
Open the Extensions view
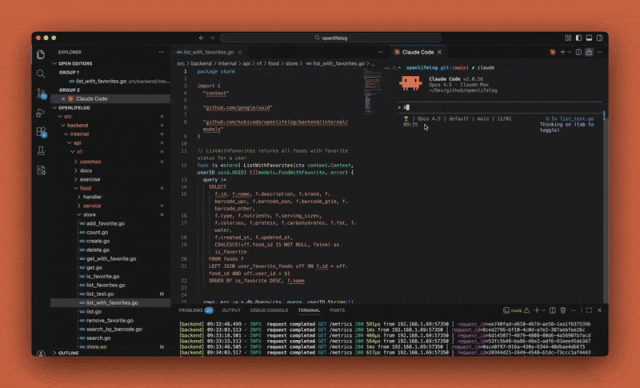(x=41, y=132)
